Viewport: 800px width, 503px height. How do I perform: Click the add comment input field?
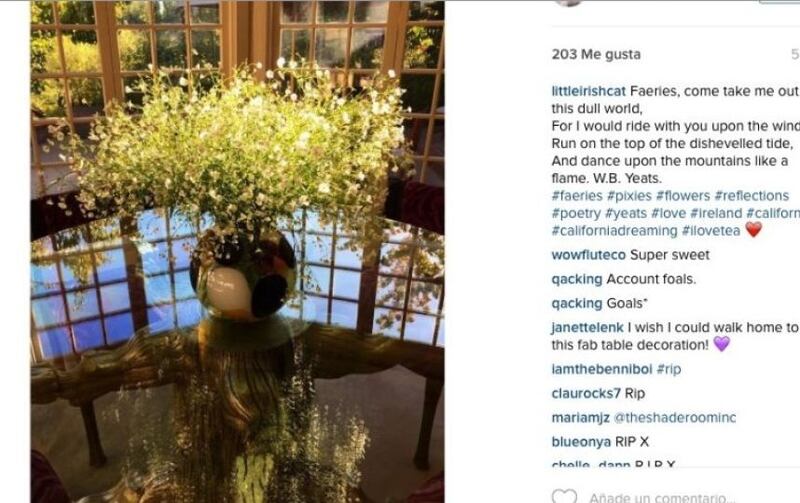662,497
